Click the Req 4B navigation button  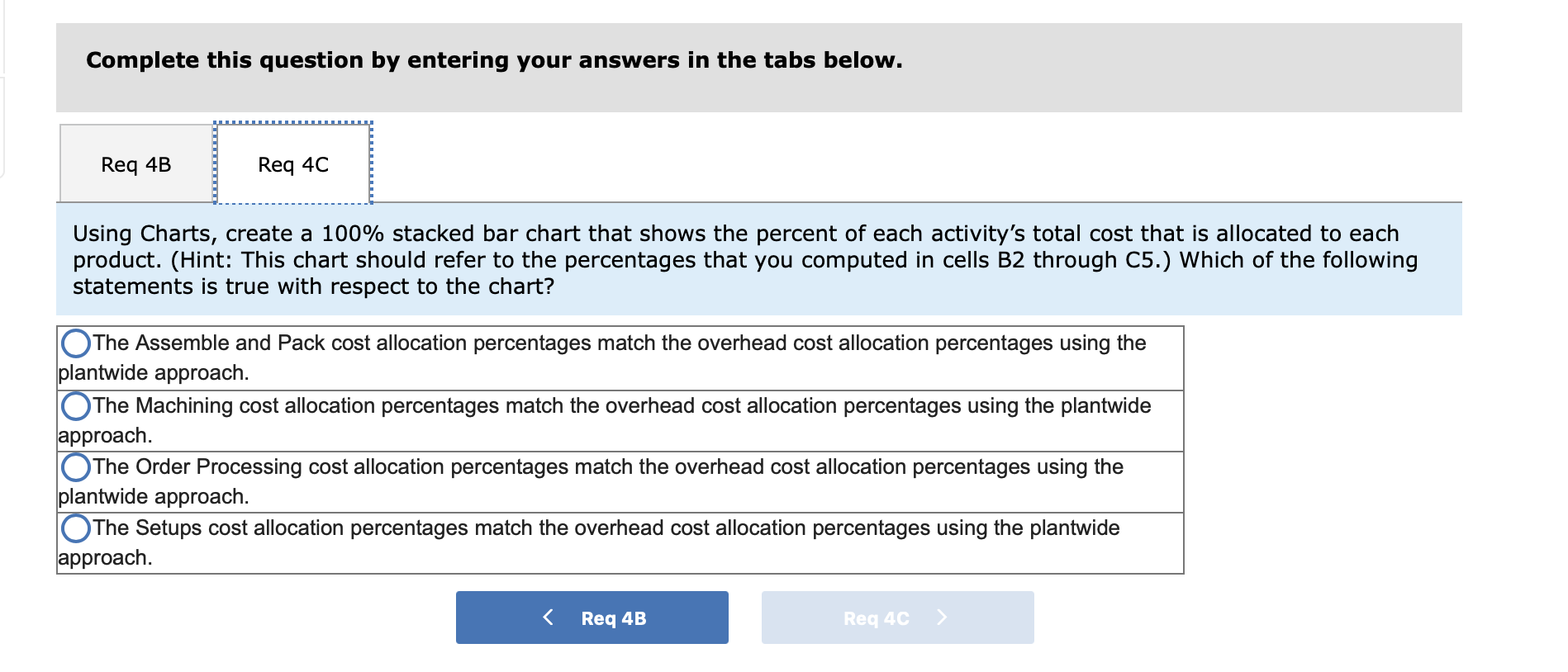click(592, 617)
